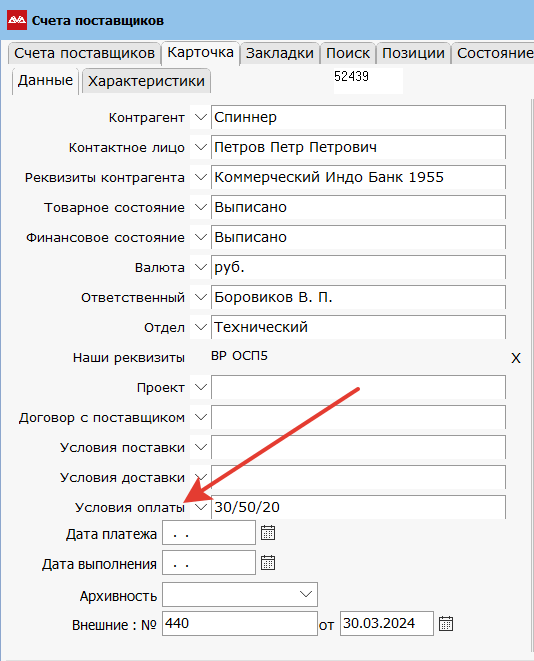Click the red application logo icon
Screen dimensions: 534x661
tap(17, 20)
